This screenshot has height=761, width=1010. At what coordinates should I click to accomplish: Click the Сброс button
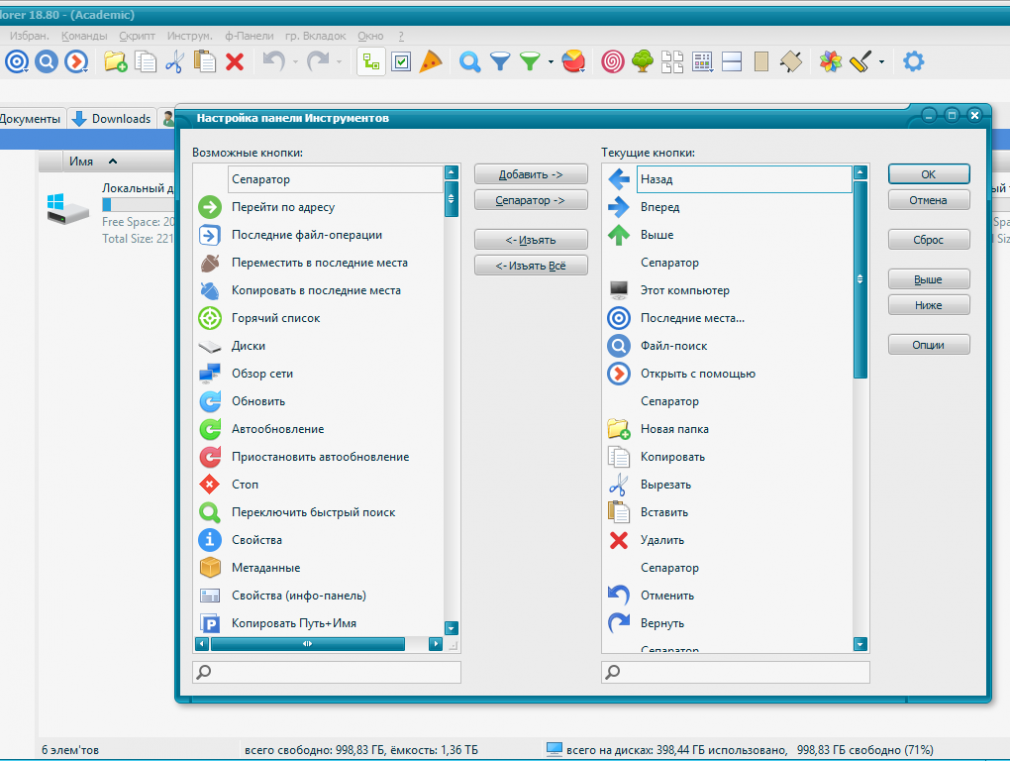pyautogui.click(x=928, y=240)
